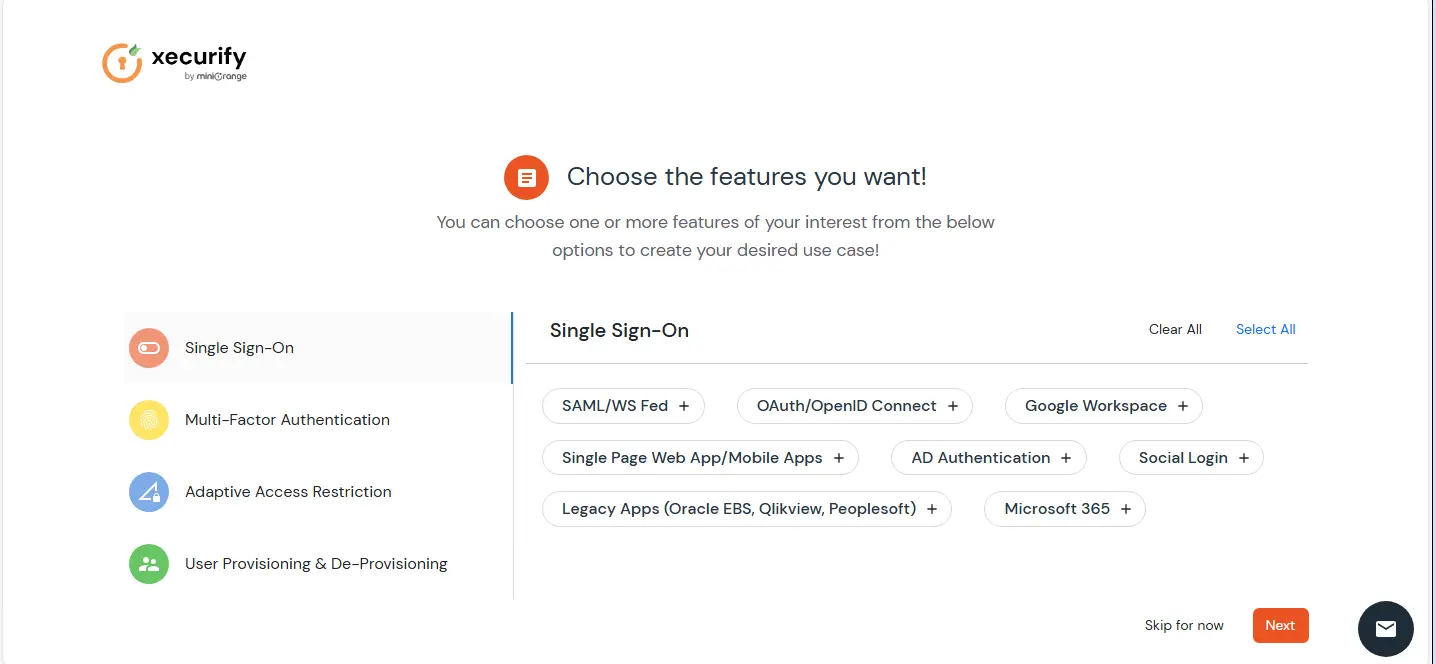This screenshot has width=1436, height=664.
Task: Switch to Multi-Factor Authentication category
Action: click(287, 419)
